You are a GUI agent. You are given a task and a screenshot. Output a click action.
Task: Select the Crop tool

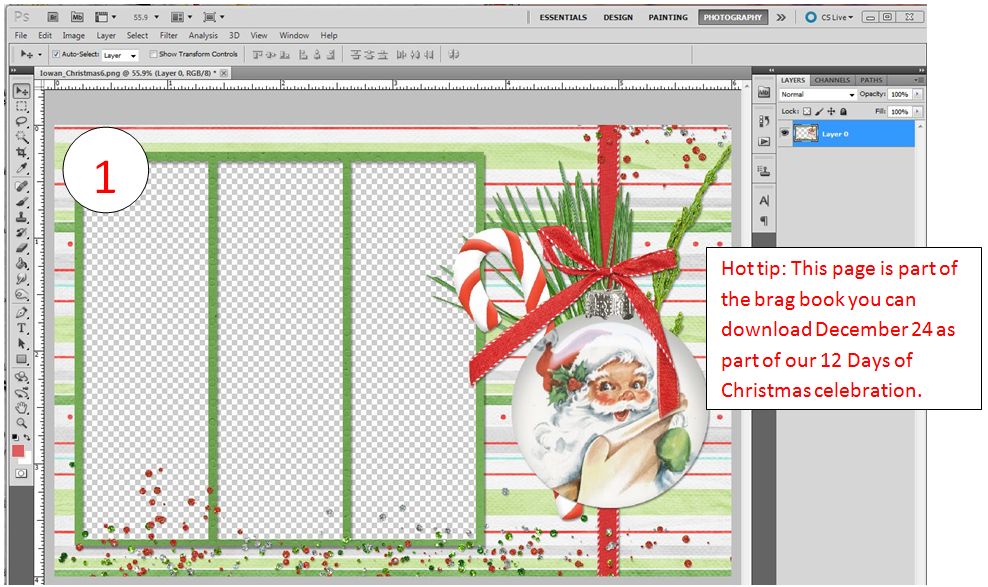21,152
